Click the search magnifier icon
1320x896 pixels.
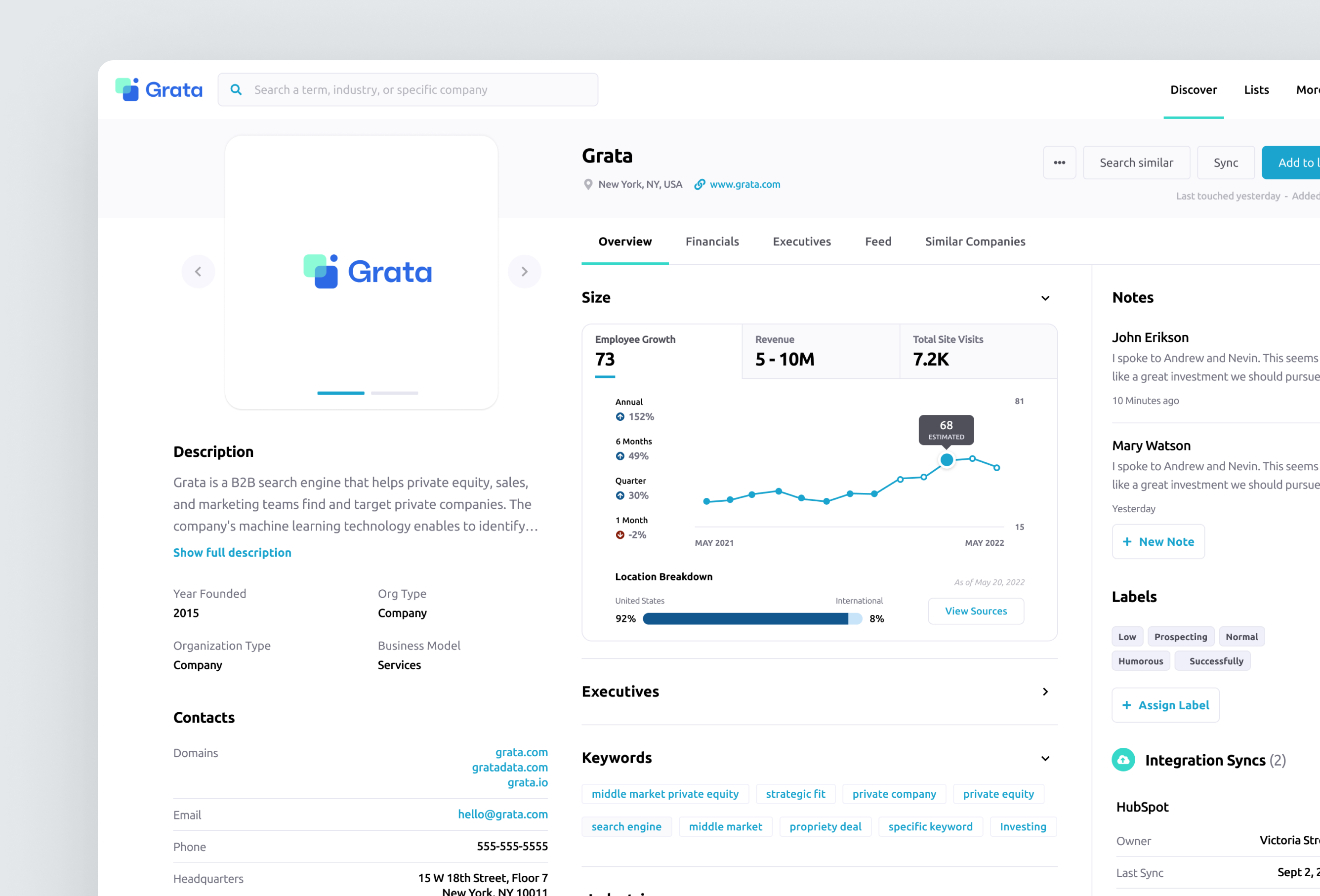tap(236, 90)
